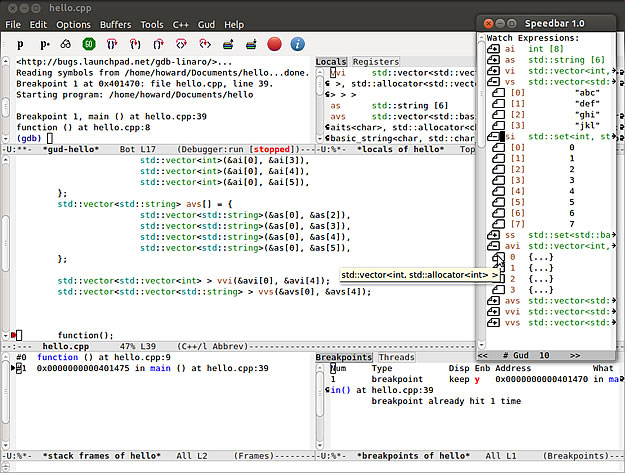Click the '>>' button in Speedbar footer
Image resolution: width=625 pixels, height=473 pixels.
click(x=574, y=354)
